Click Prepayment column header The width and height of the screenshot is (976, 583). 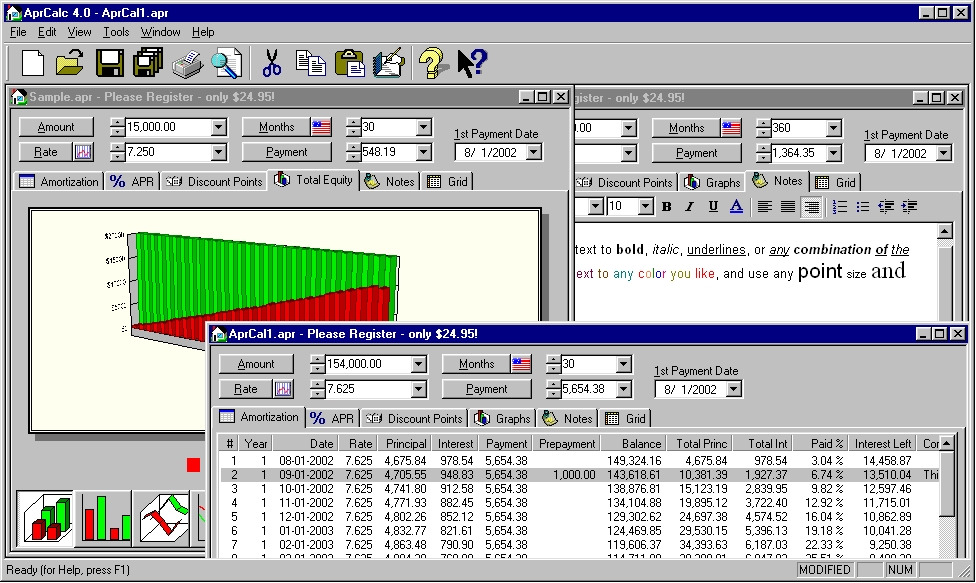566,444
